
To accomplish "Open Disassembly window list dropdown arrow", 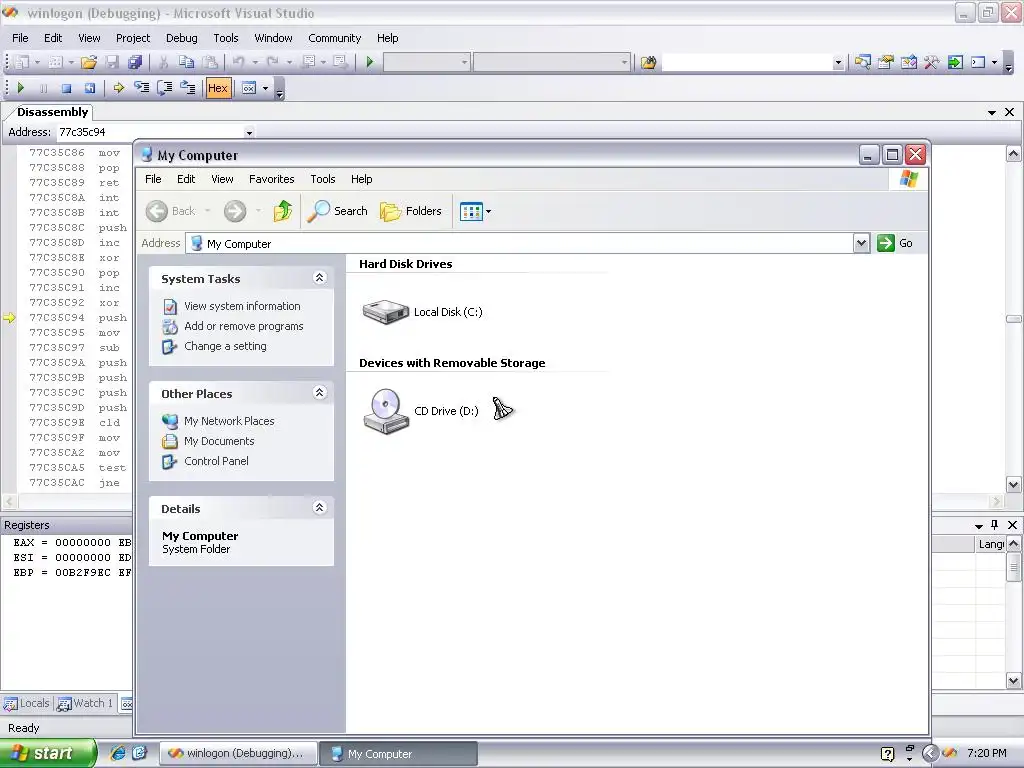I will click(x=992, y=112).
